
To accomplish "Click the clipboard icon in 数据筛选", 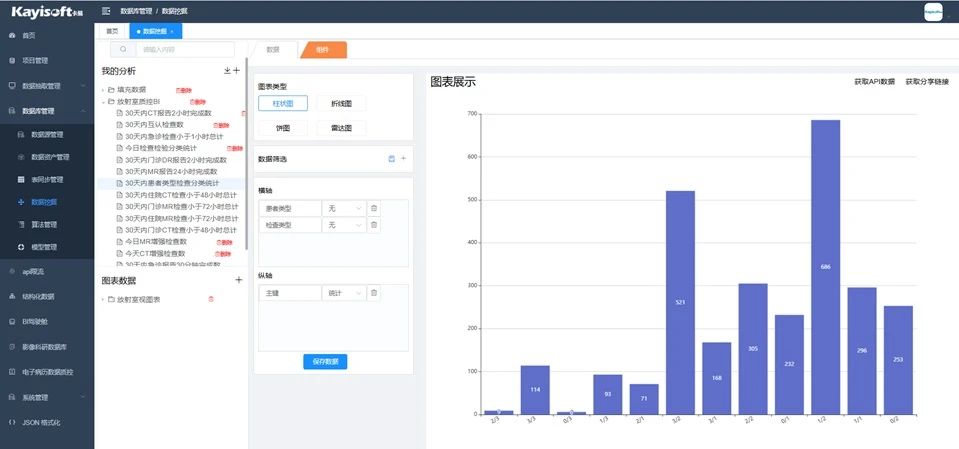I will 391,159.
